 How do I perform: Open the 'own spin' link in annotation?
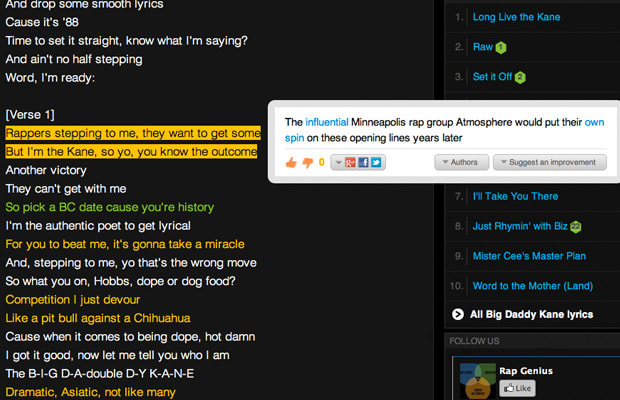594,122
